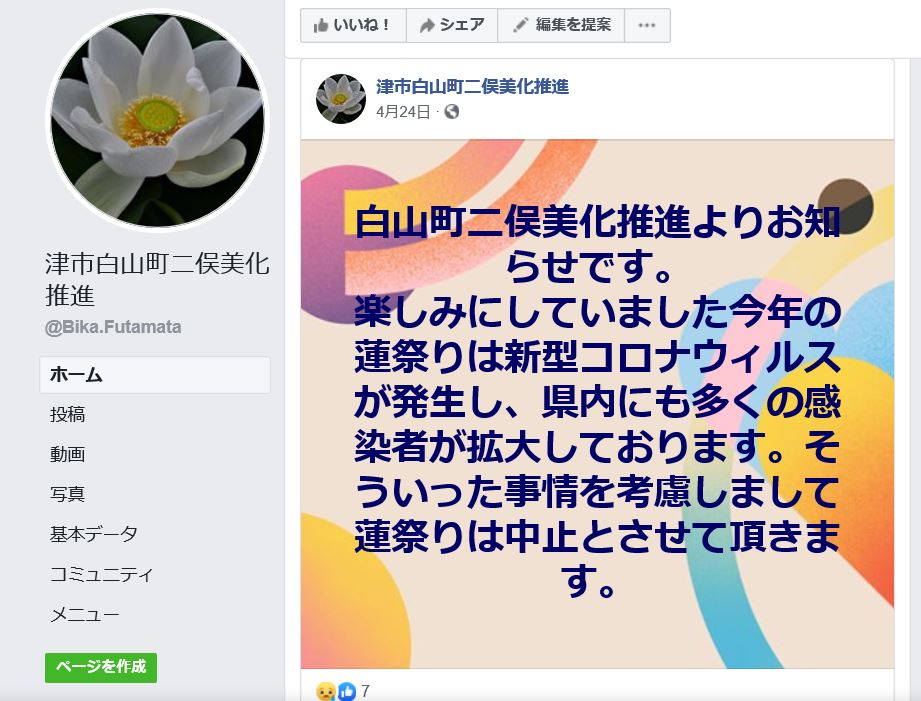Open the three-dots more options menu
The image size is (921, 701).
pos(647,25)
